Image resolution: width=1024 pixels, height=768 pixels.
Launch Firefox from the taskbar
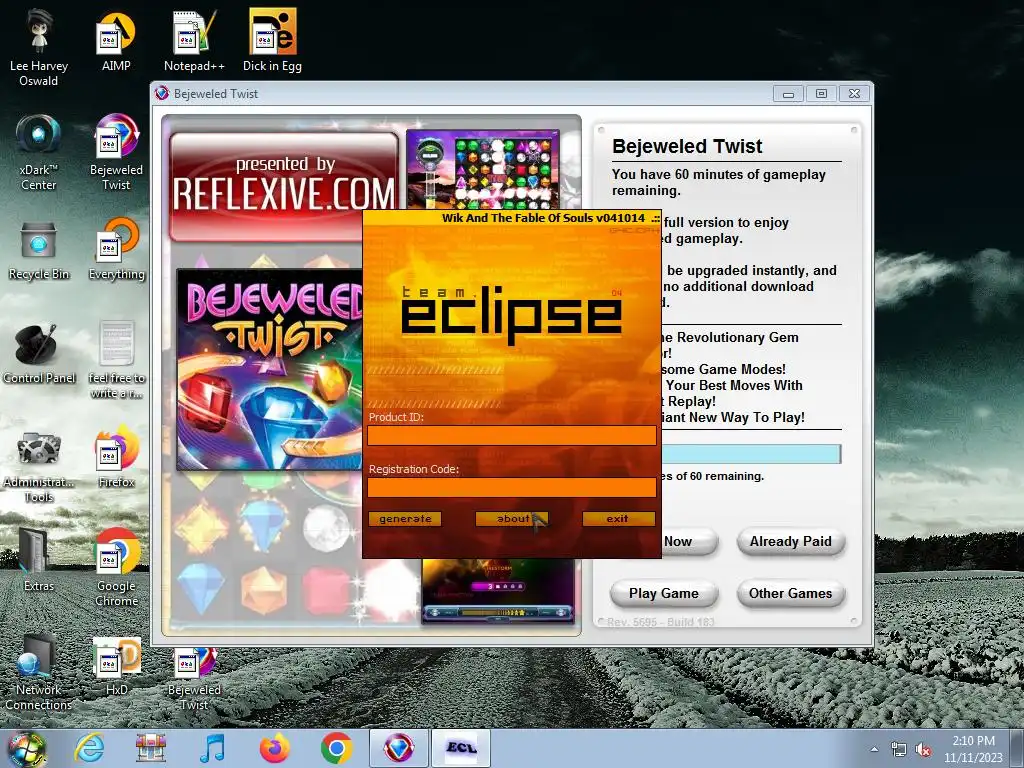click(274, 748)
